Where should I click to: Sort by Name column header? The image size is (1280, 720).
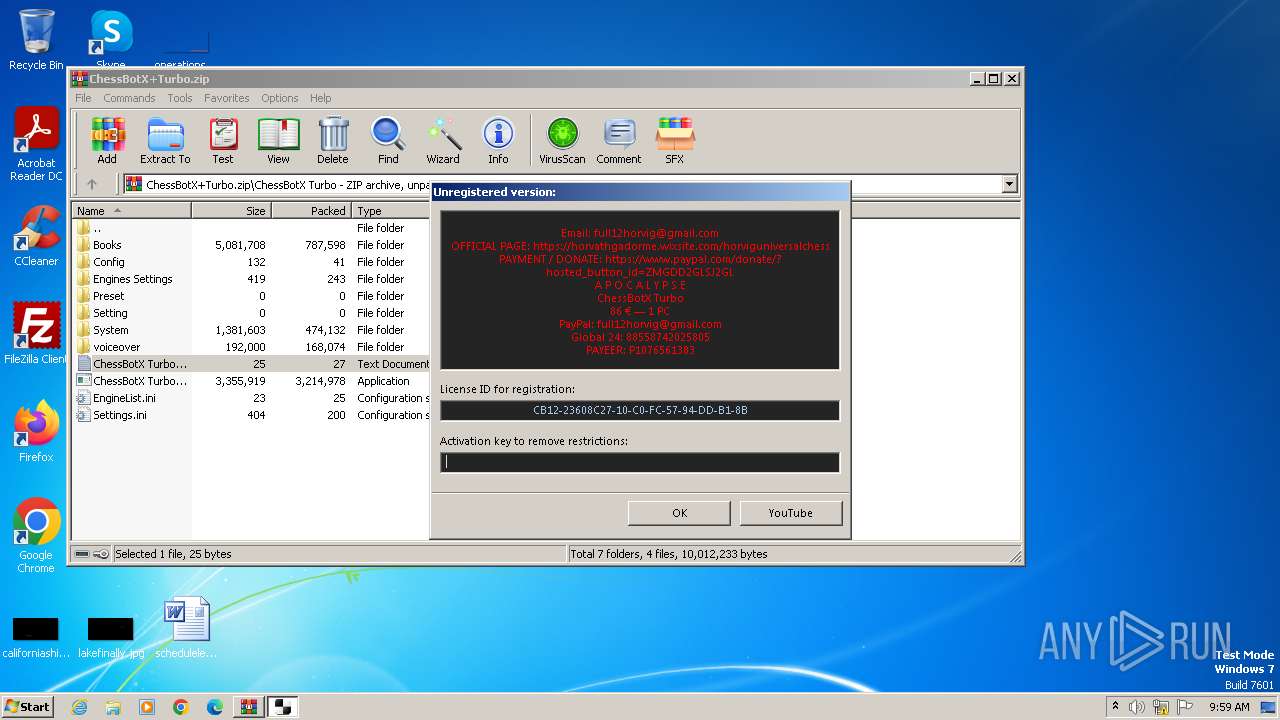(x=131, y=211)
